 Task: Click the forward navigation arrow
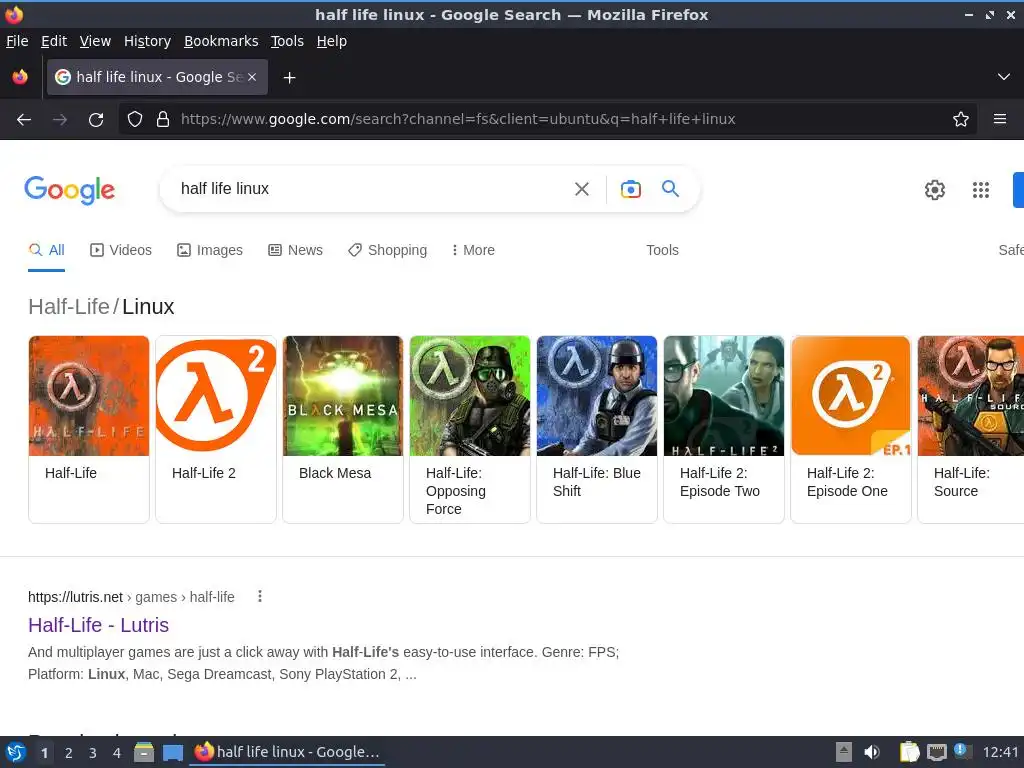click(59, 120)
